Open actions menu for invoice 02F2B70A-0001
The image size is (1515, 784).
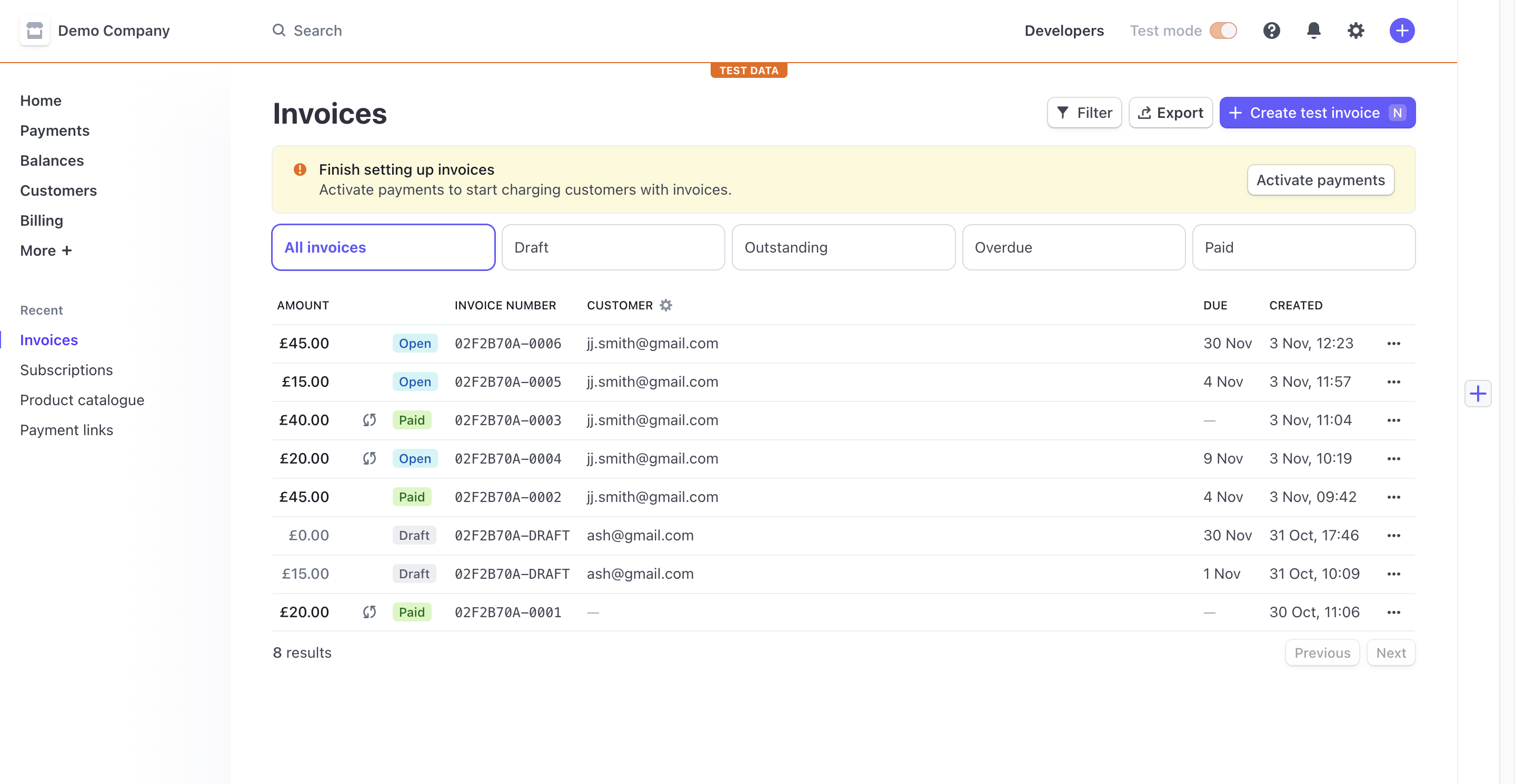click(x=1393, y=612)
